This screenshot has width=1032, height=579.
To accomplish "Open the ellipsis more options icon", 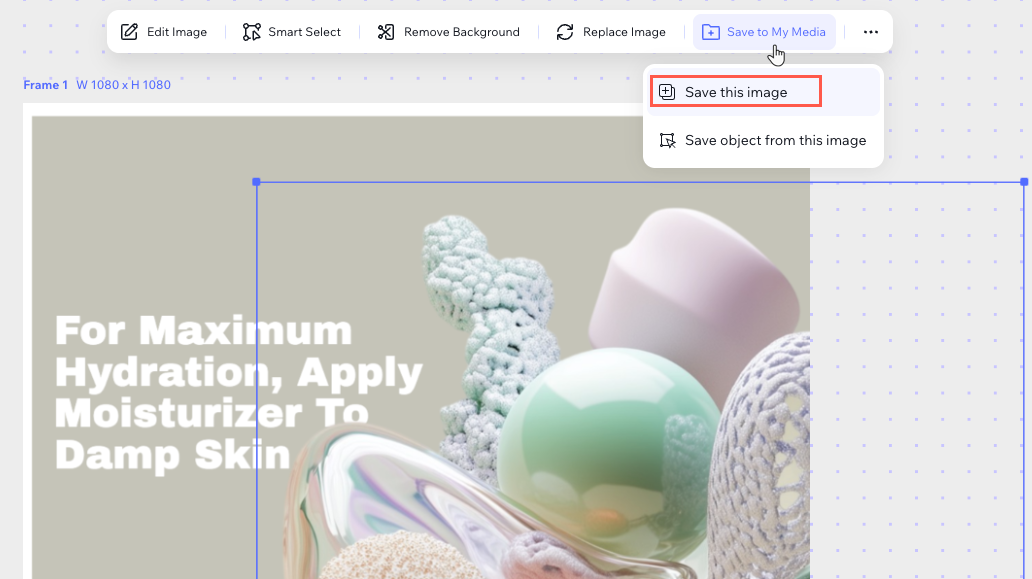I will [870, 31].
